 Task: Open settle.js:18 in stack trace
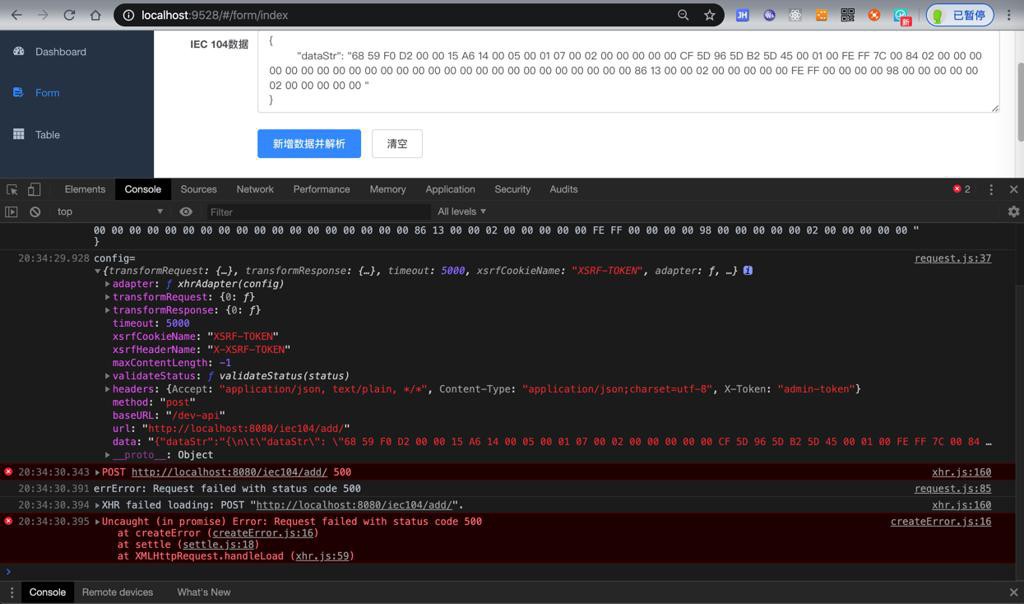click(x=219, y=545)
